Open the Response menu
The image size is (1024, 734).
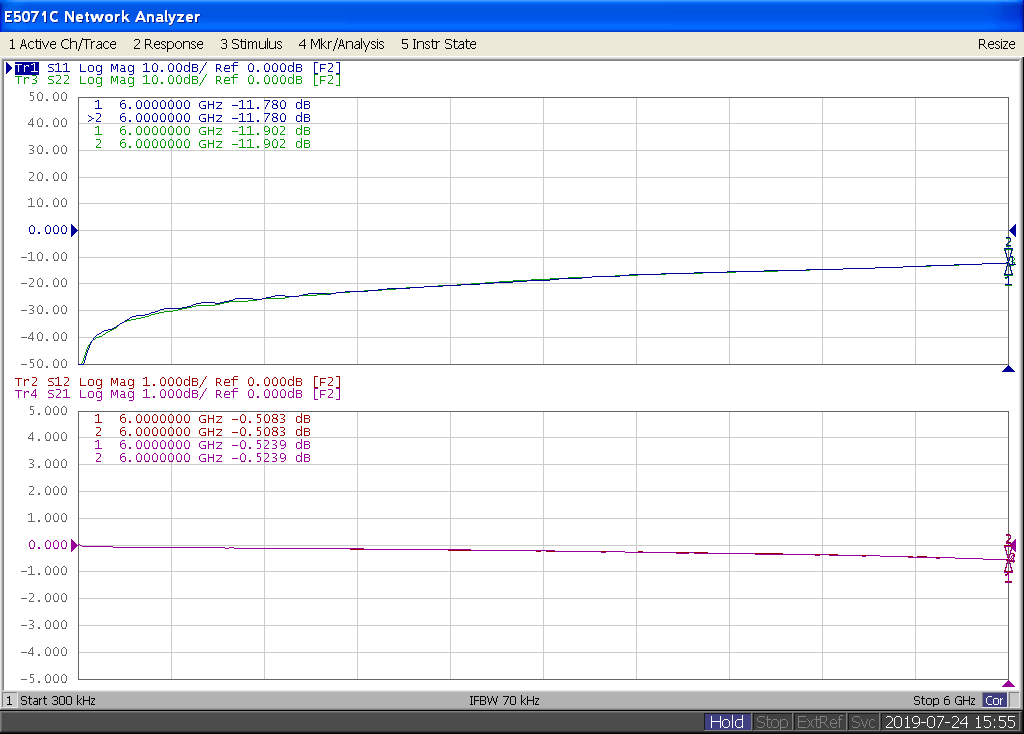click(168, 44)
